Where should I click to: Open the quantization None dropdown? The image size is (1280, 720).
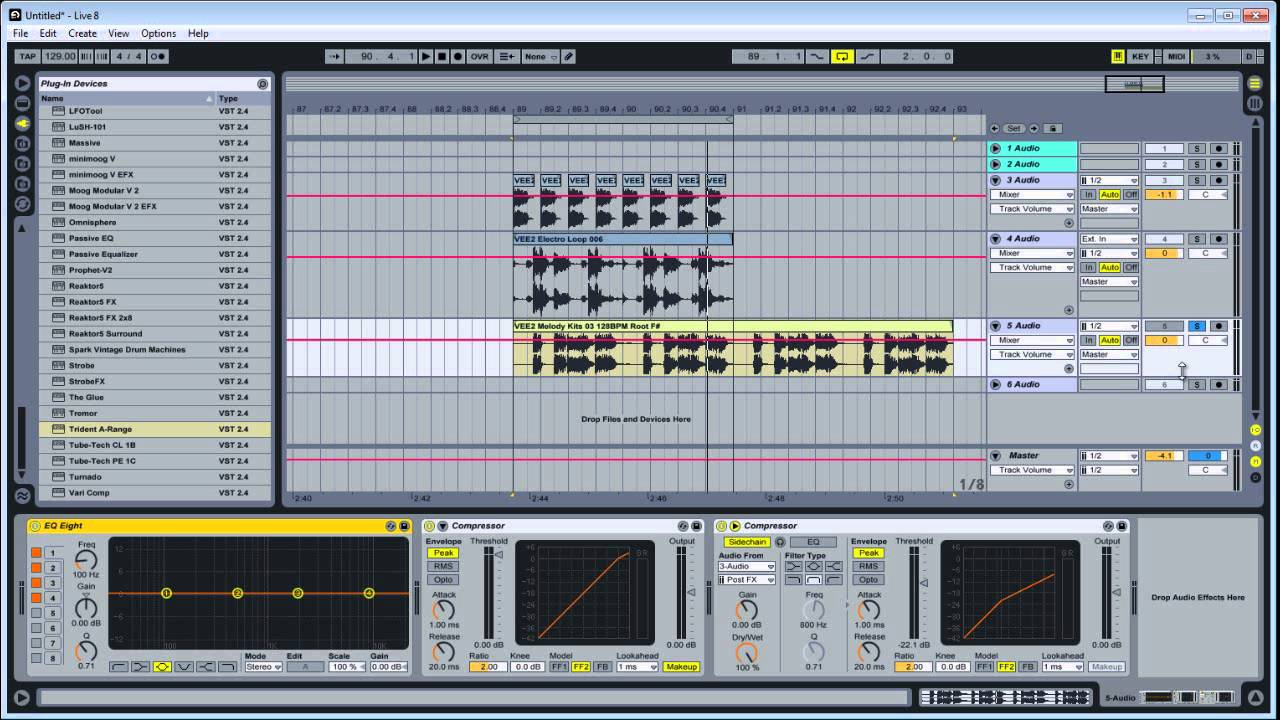click(x=541, y=57)
